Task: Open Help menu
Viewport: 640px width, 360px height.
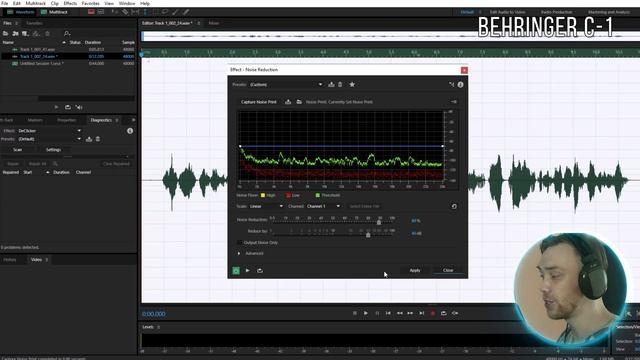Action: [145, 3]
